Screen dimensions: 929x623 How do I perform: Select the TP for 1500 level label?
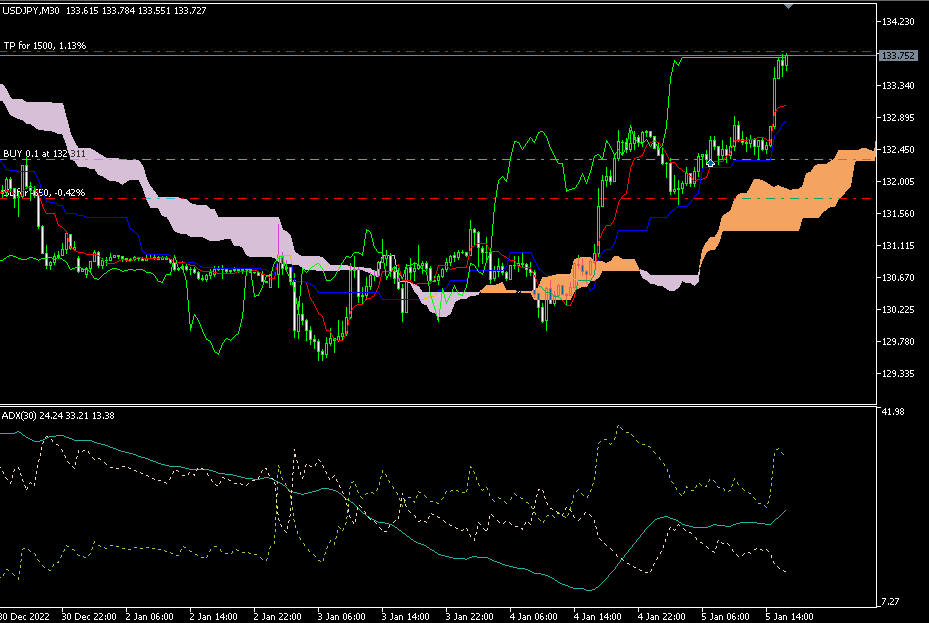click(x=44, y=46)
